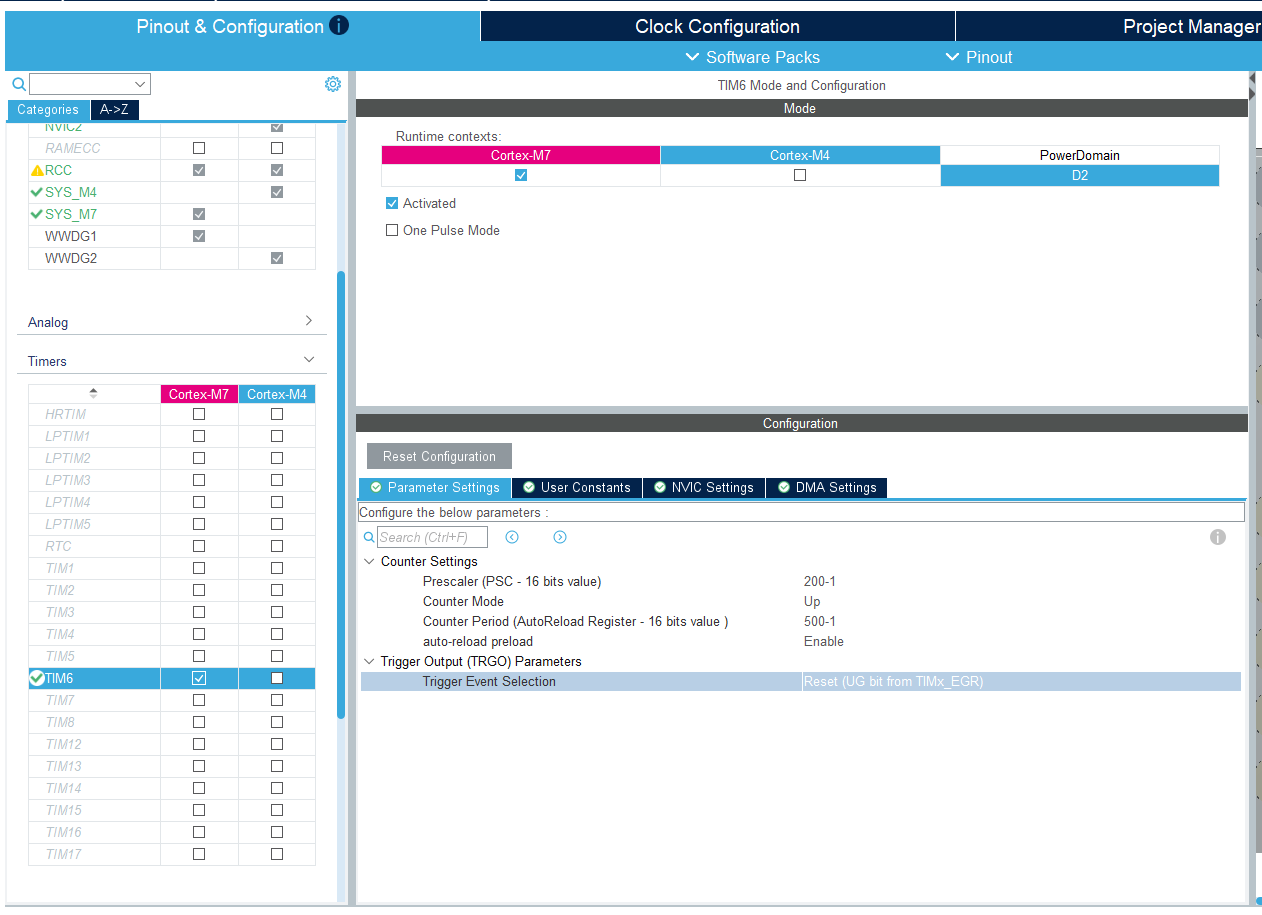1262x915 pixels.
Task: Click the auto-reload preload Enable value
Action: [824, 641]
